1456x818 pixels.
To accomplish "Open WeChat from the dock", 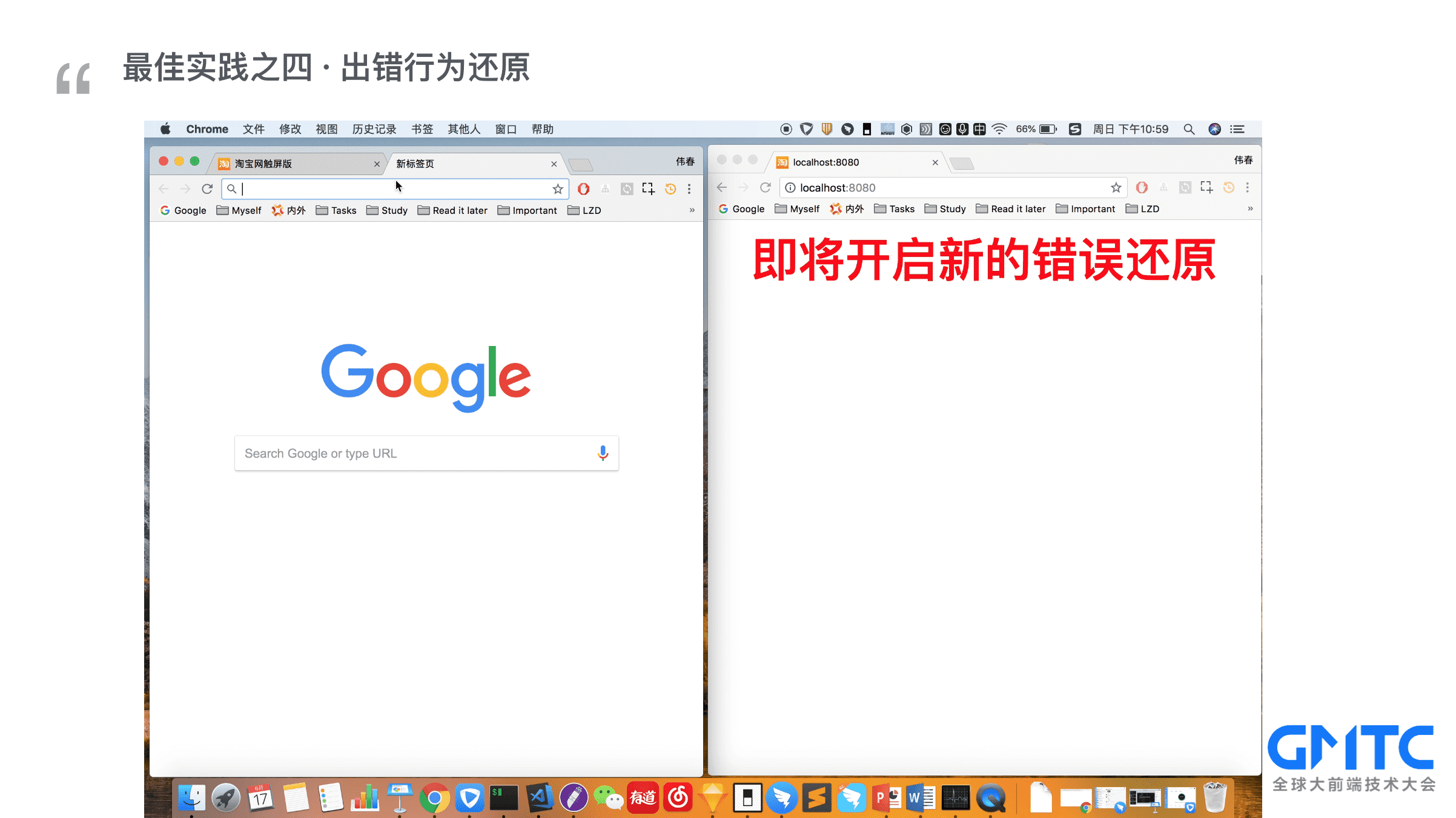I will [x=608, y=798].
